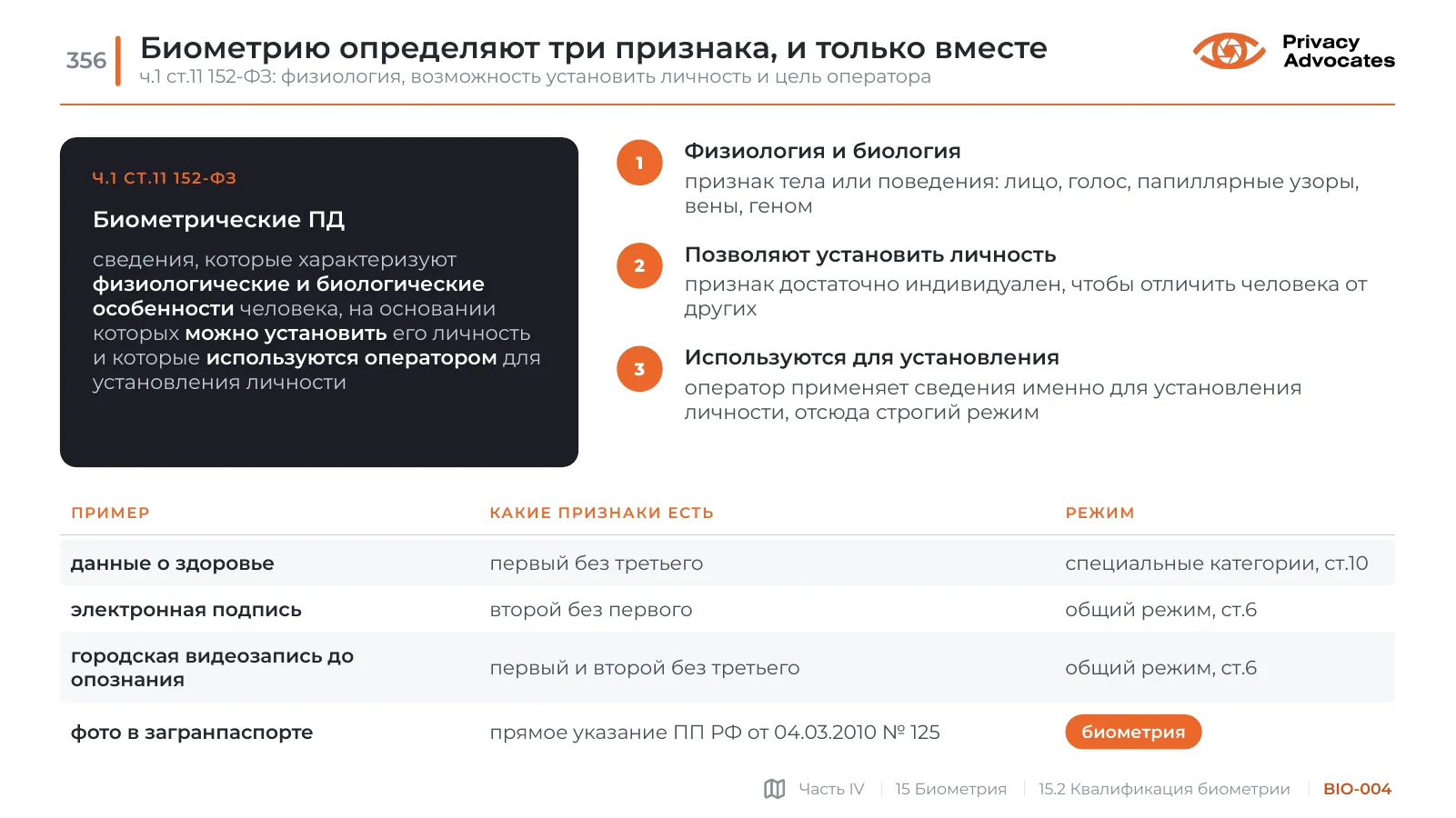Click the heading Биометрические ПД
1456x818 pixels.
218,219
